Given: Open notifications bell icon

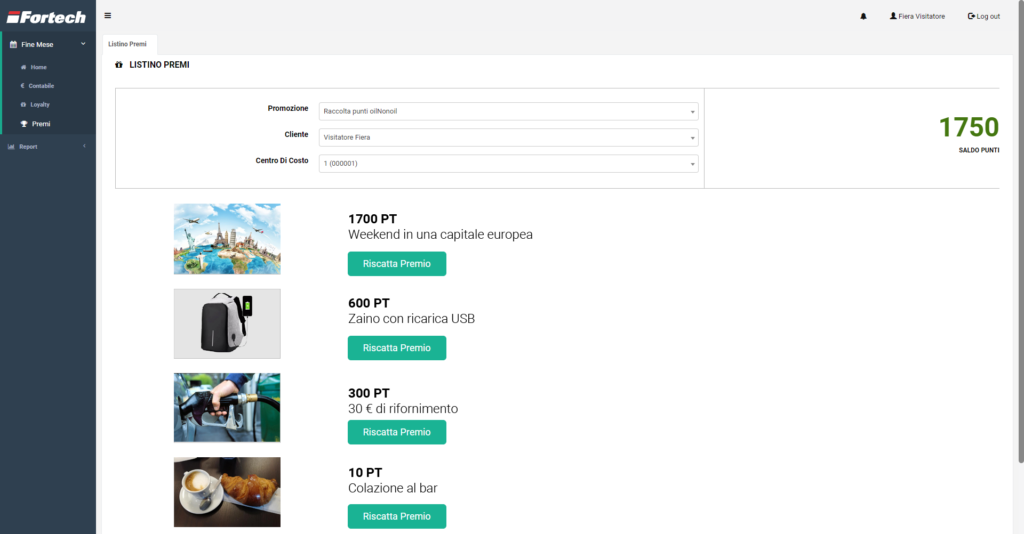Looking at the screenshot, I should point(863,17).
